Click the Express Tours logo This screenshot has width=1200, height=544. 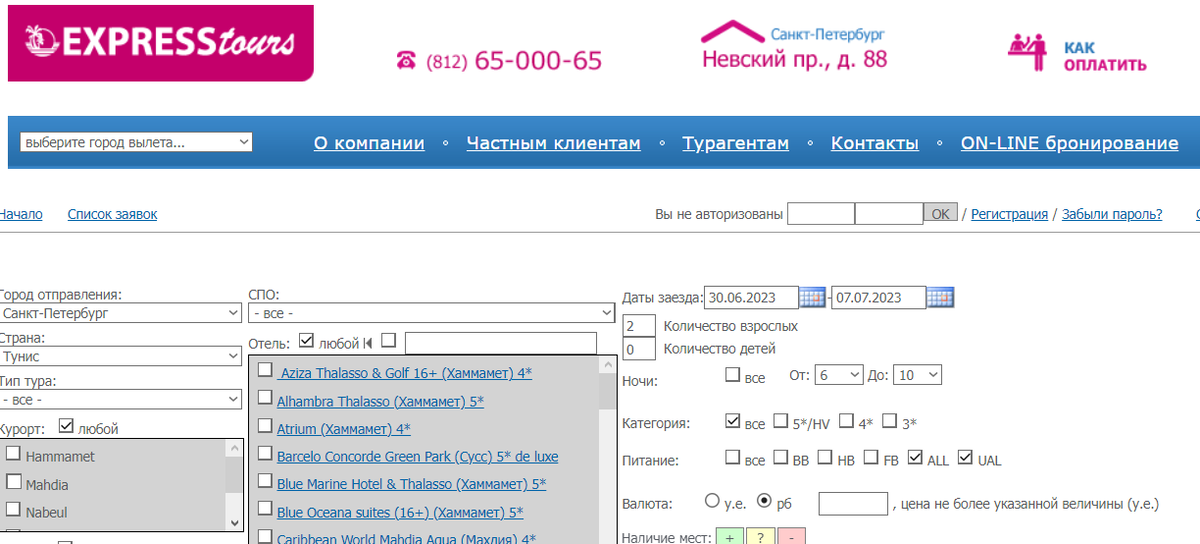pyautogui.click(x=160, y=43)
